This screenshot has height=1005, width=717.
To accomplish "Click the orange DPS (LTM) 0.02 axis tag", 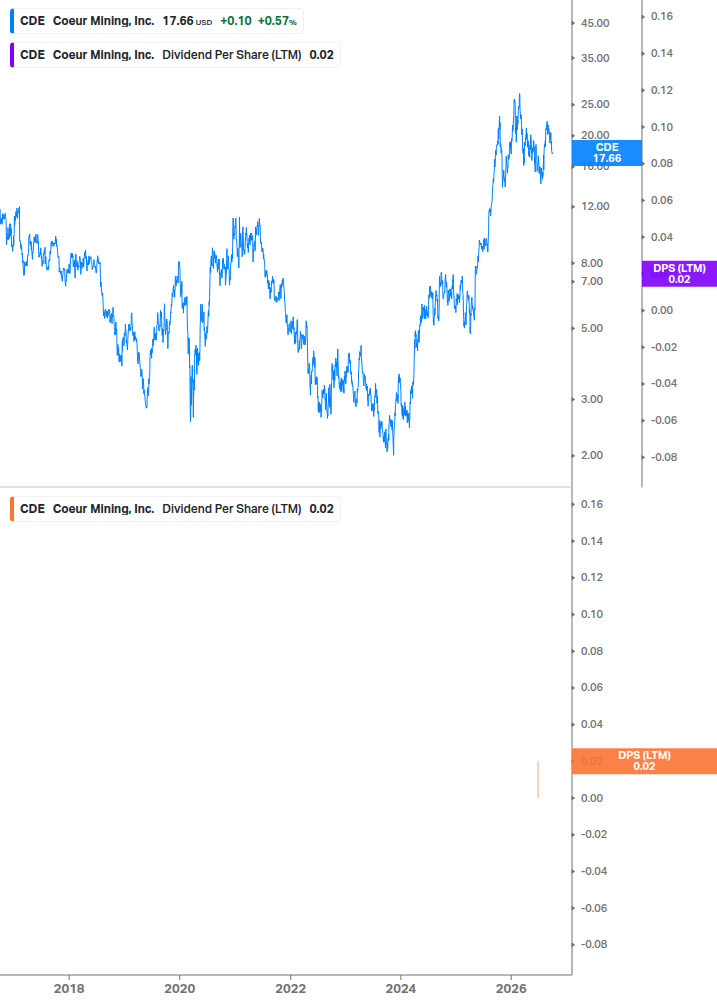I will pos(644,761).
